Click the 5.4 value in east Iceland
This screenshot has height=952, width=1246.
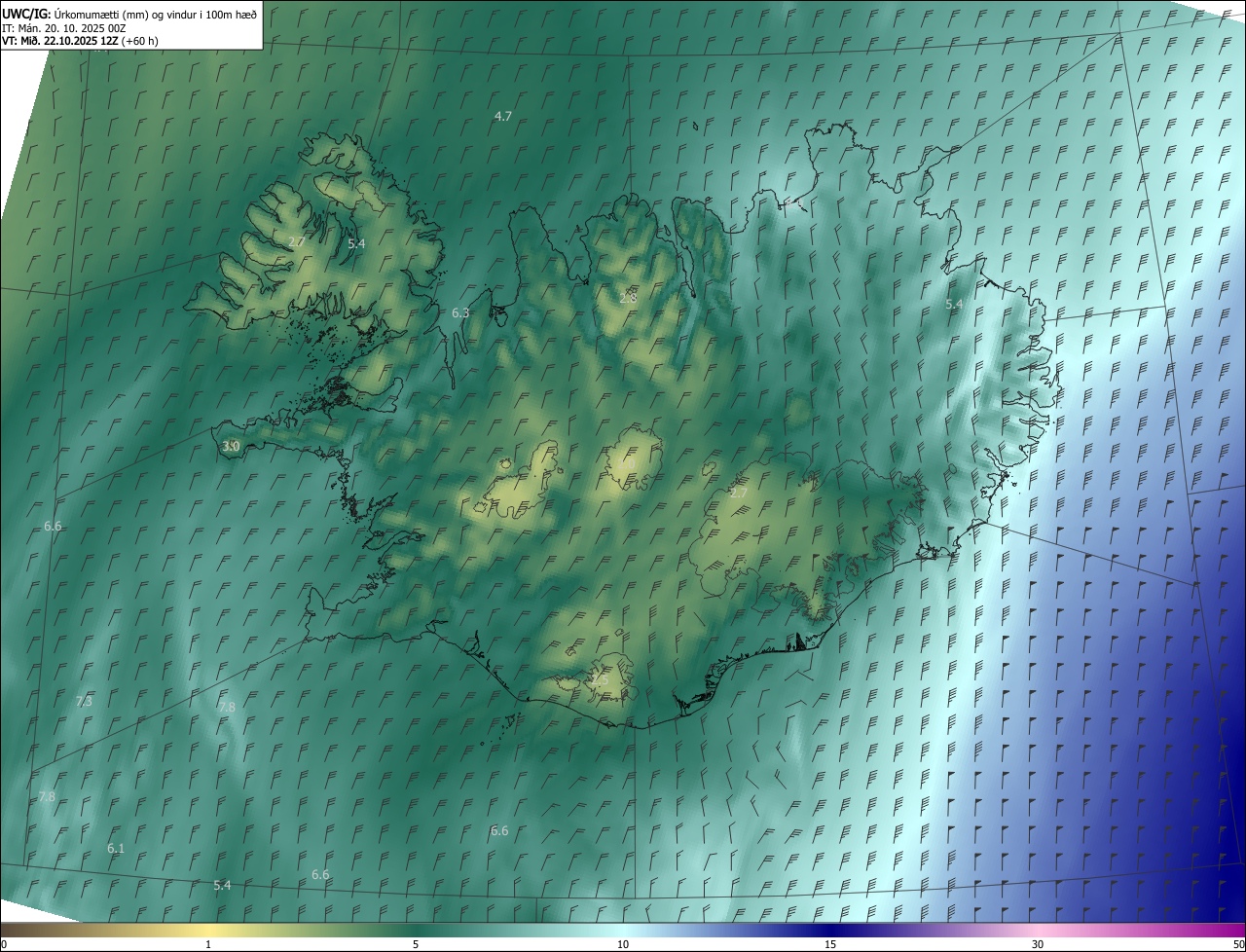click(954, 304)
